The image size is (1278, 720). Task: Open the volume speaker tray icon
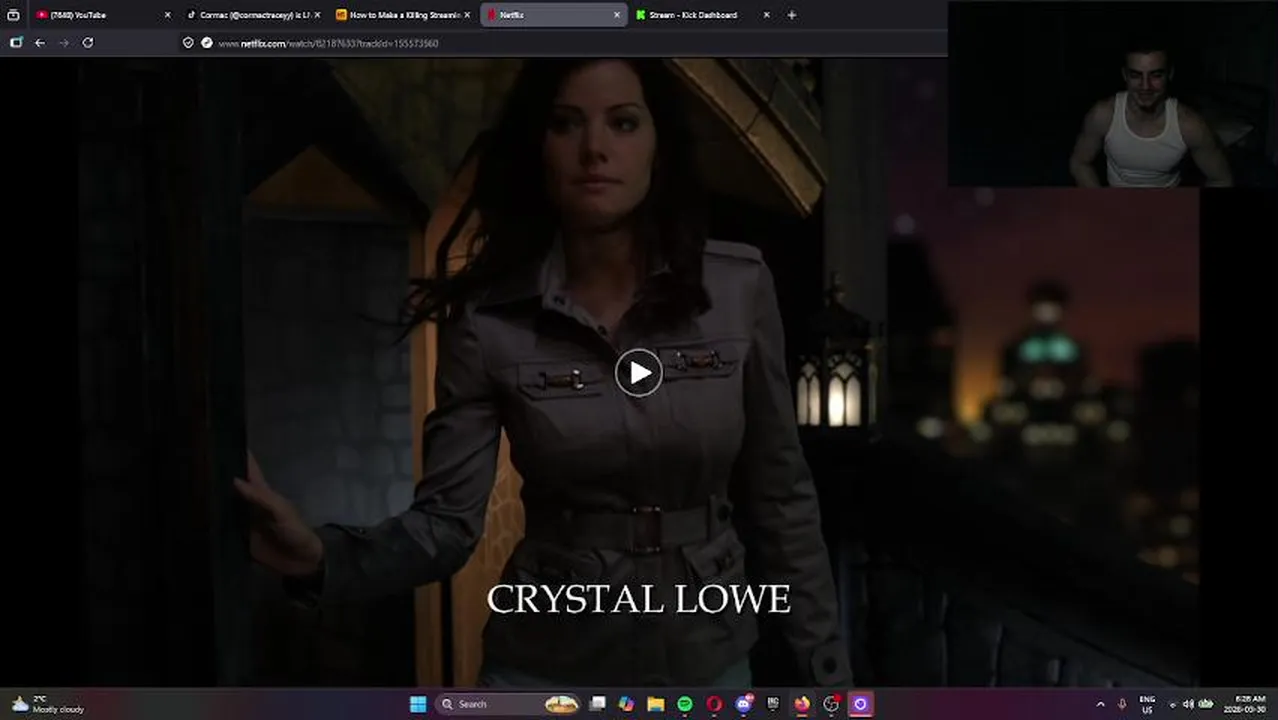click(1188, 704)
